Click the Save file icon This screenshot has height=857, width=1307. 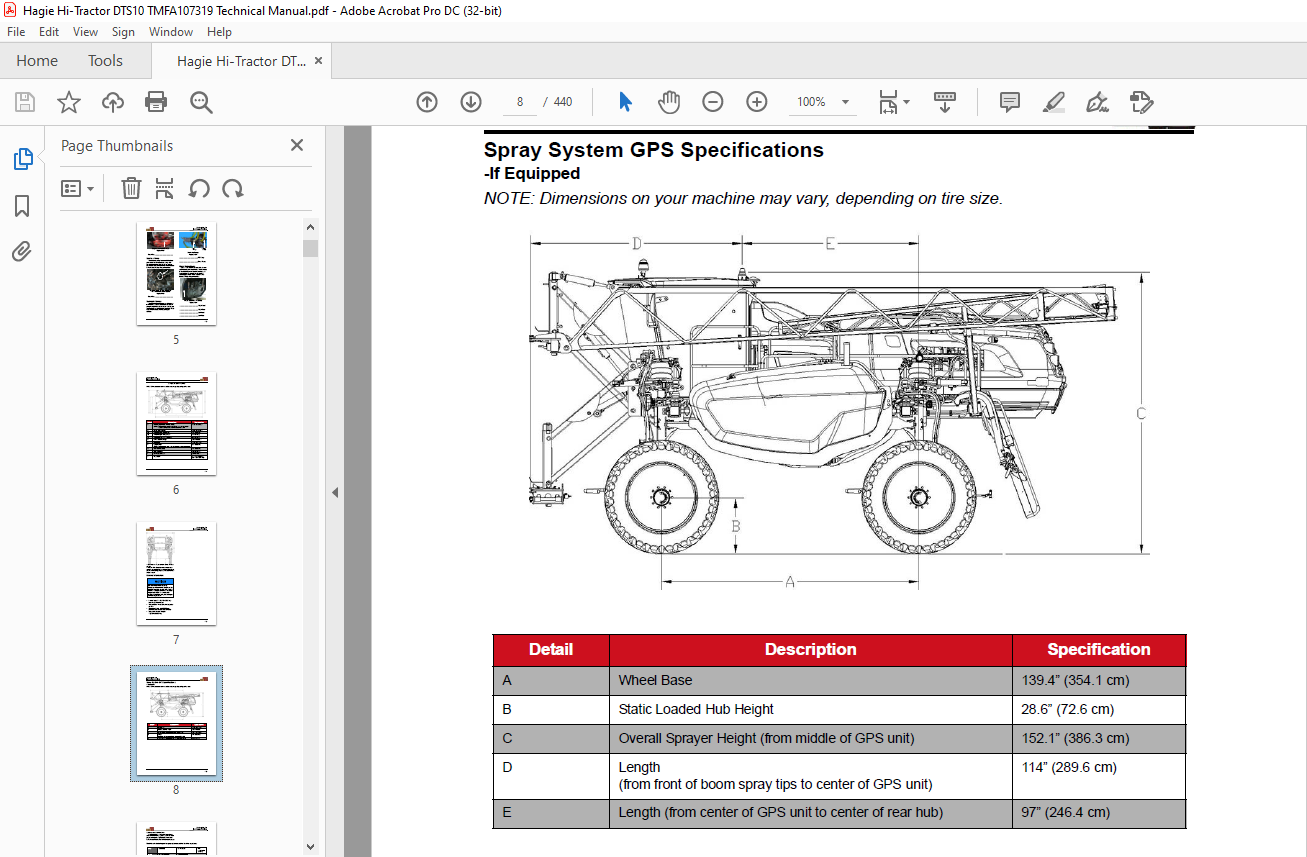pos(25,102)
